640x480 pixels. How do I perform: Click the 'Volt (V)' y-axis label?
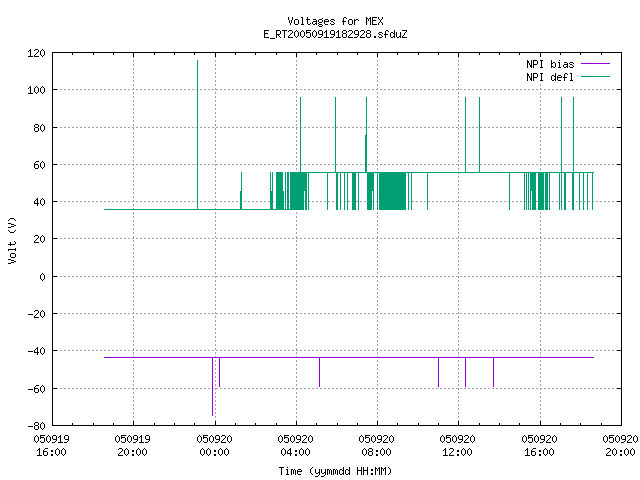(x=12, y=240)
